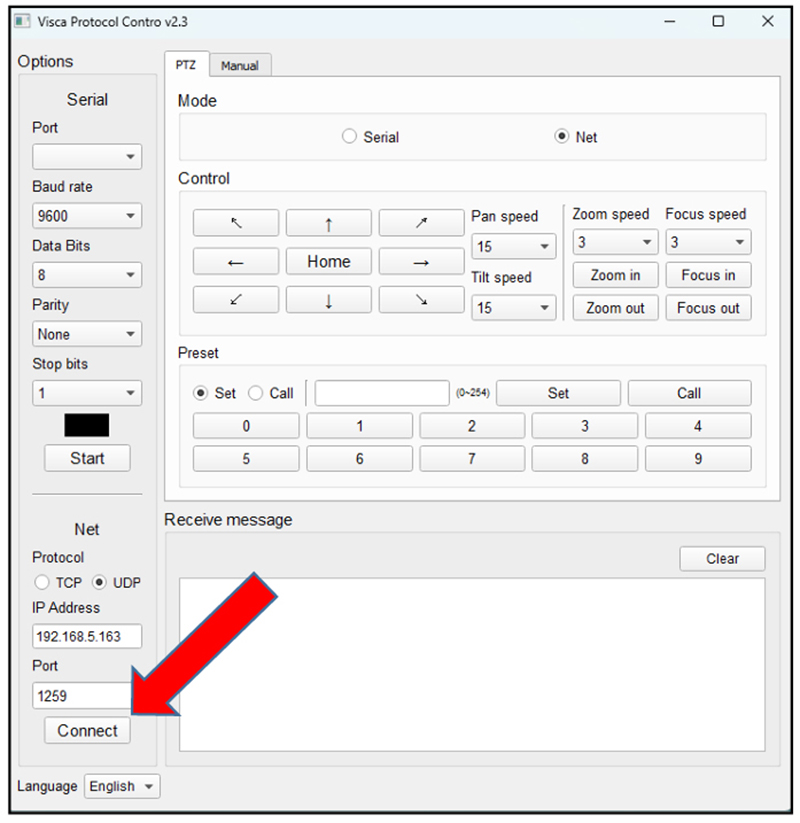Click preset number 7 button
800x823 pixels.
pyautogui.click(x=472, y=459)
